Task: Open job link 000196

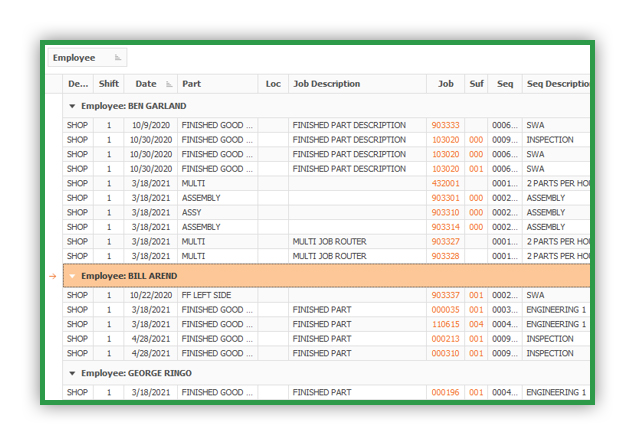Action: pos(445,392)
